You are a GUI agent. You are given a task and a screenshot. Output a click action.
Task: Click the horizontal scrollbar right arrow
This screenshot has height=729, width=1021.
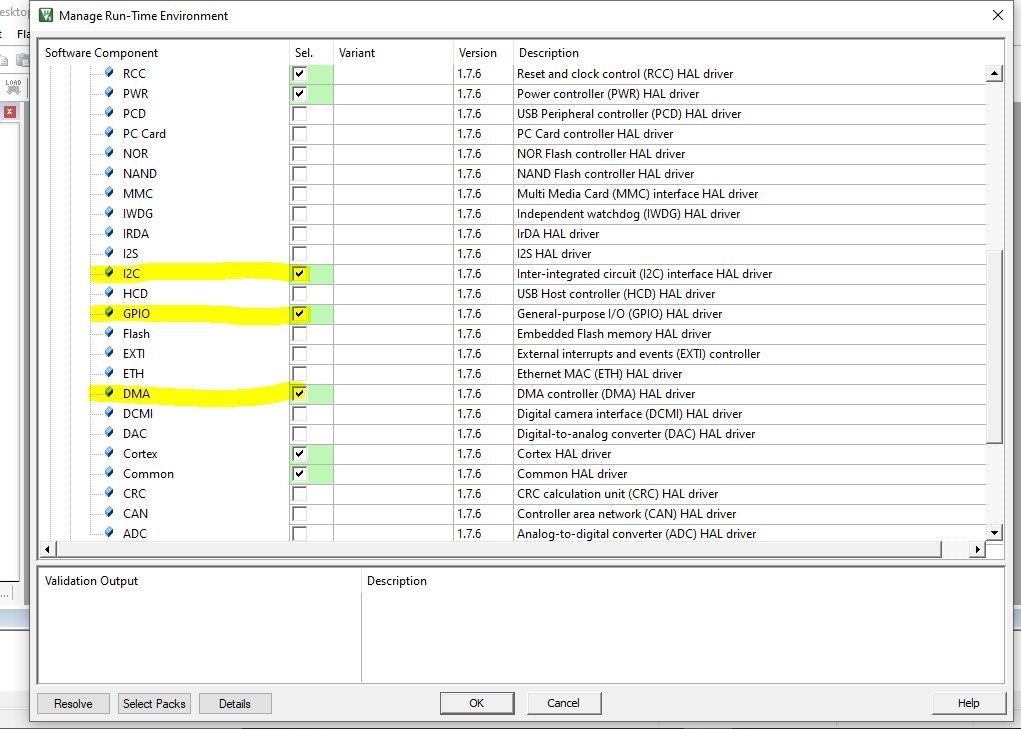(977, 549)
